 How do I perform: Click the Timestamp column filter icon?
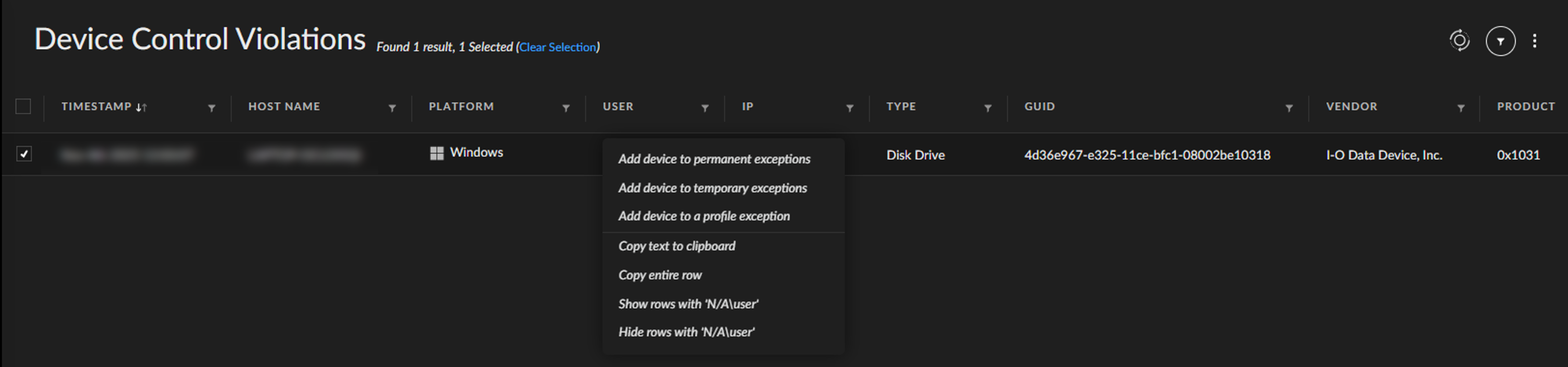coord(211,108)
